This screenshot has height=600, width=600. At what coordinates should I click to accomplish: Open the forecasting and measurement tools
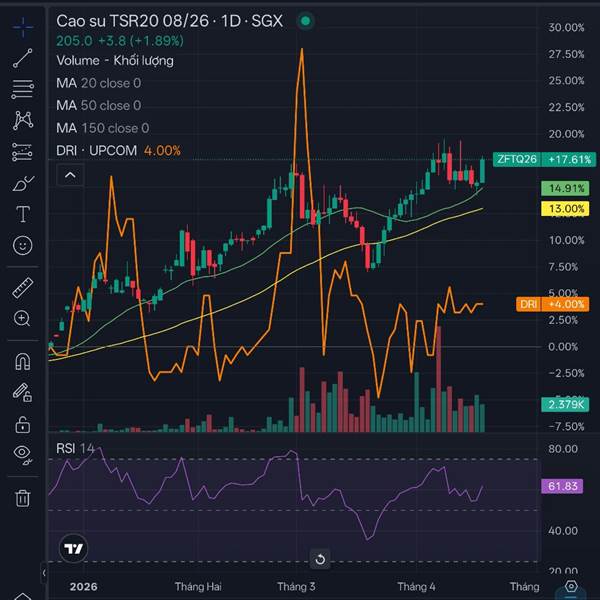[x=23, y=152]
